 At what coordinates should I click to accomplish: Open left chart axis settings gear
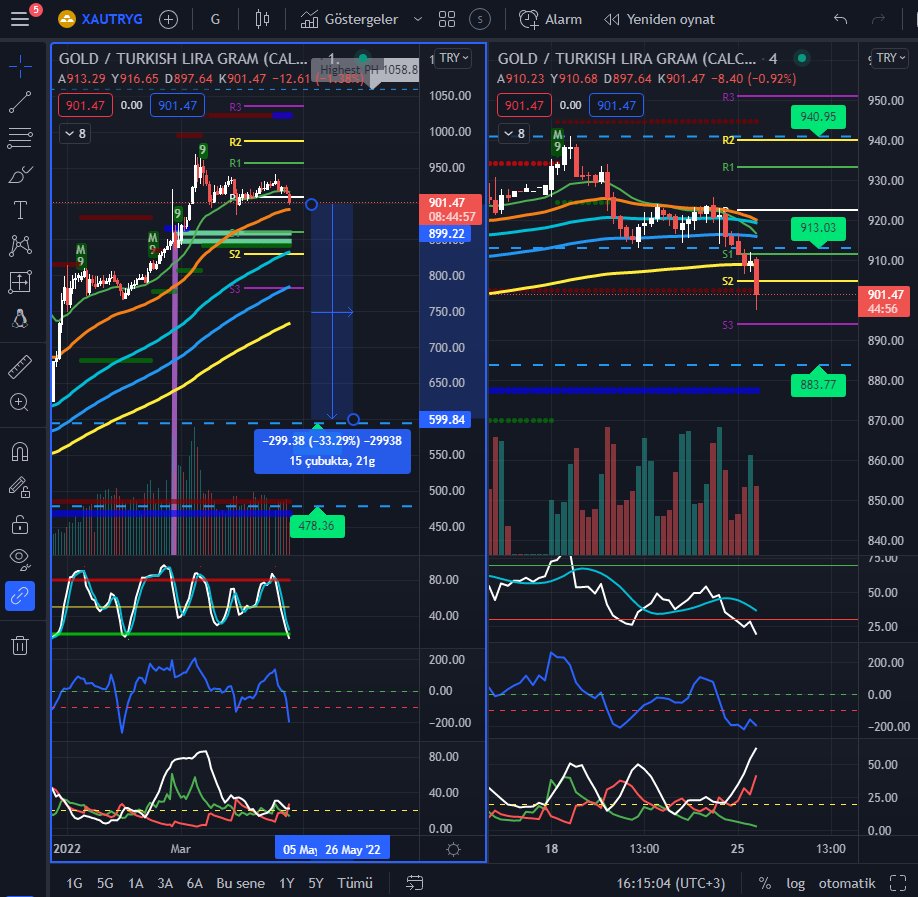(x=453, y=849)
